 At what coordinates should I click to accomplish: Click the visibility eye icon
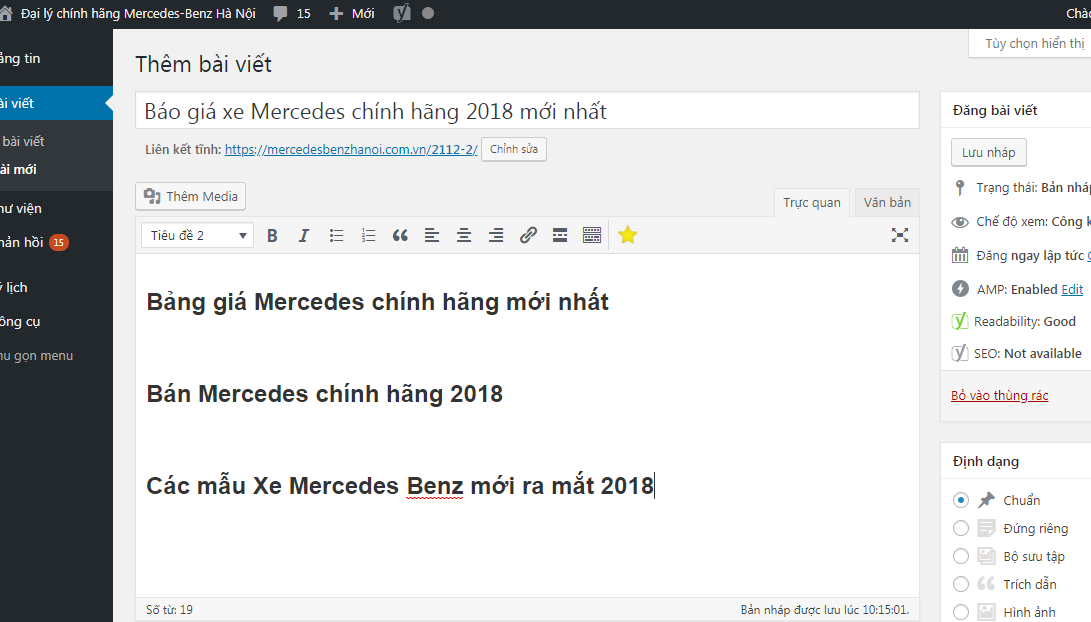(x=960, y=222)
